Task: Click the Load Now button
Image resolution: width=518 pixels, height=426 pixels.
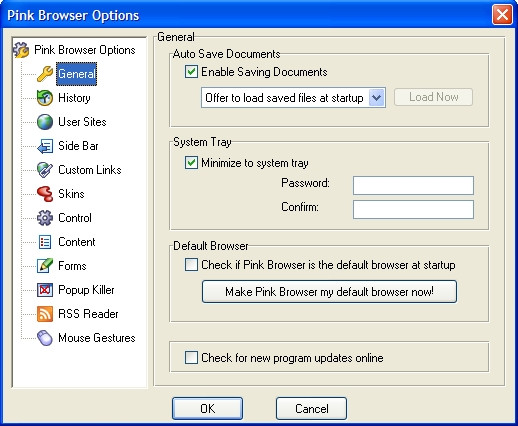Action: point(433,97)
